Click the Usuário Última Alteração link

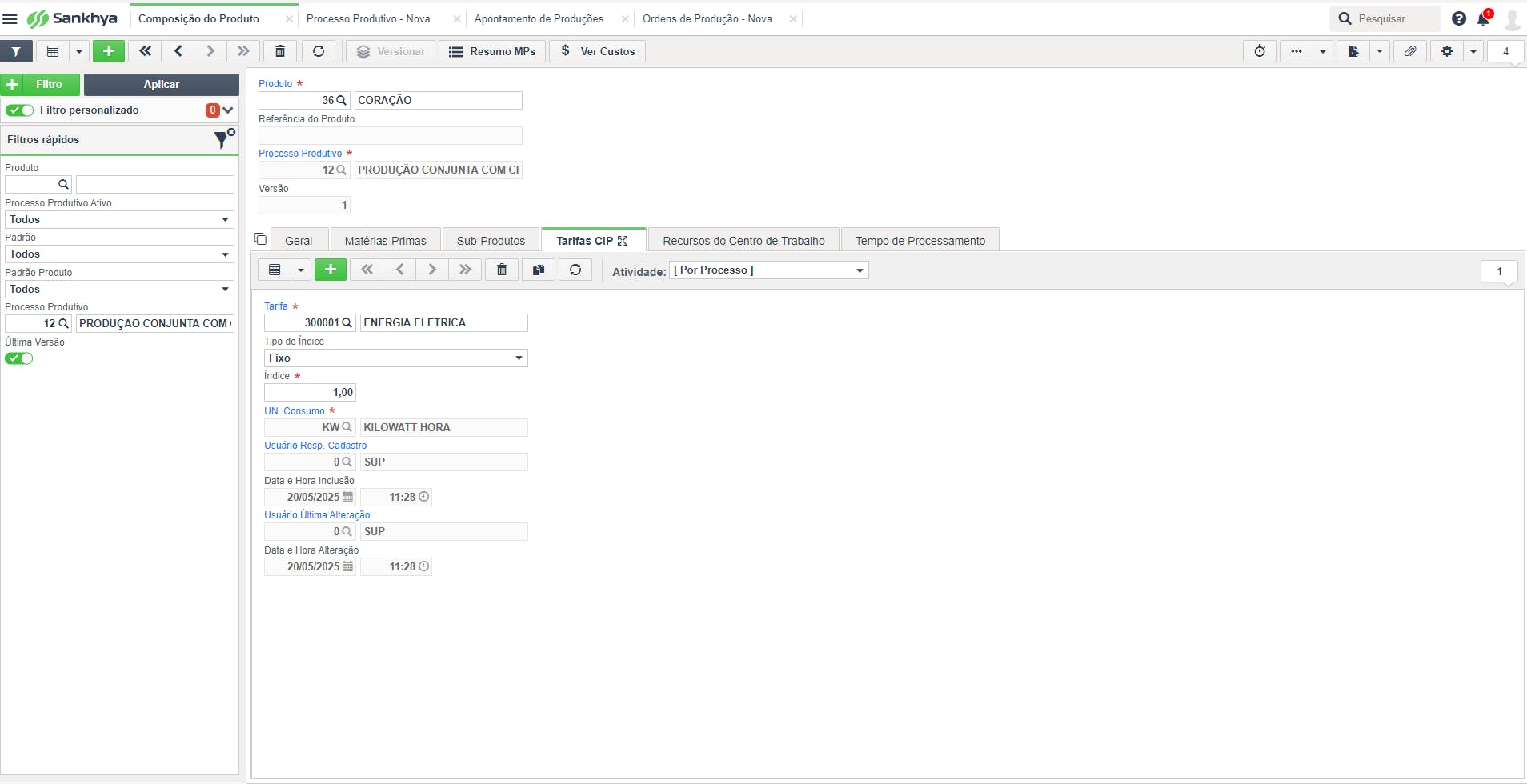[x=317, y=515]
